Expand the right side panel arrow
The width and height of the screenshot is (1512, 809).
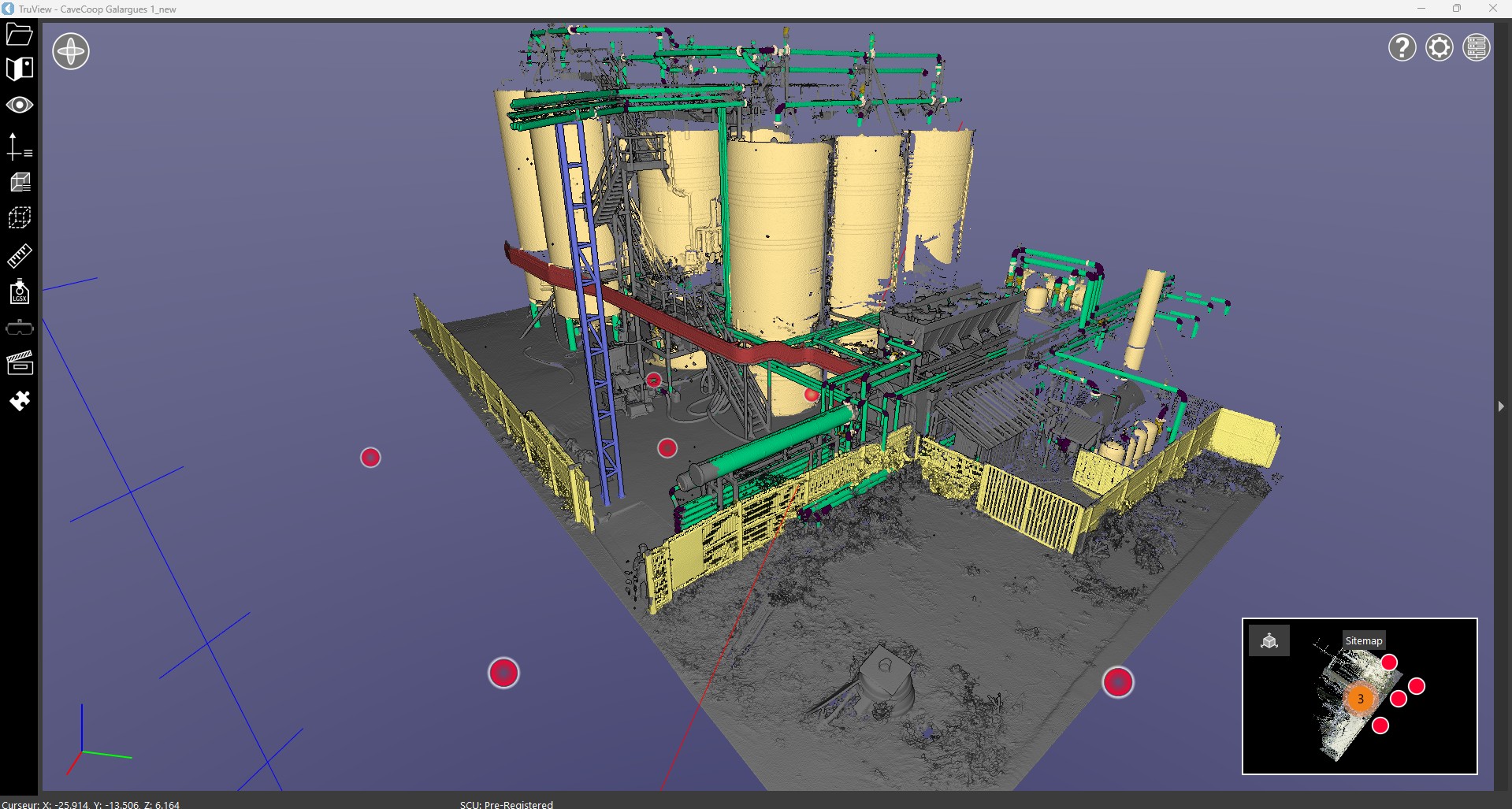1502,406
